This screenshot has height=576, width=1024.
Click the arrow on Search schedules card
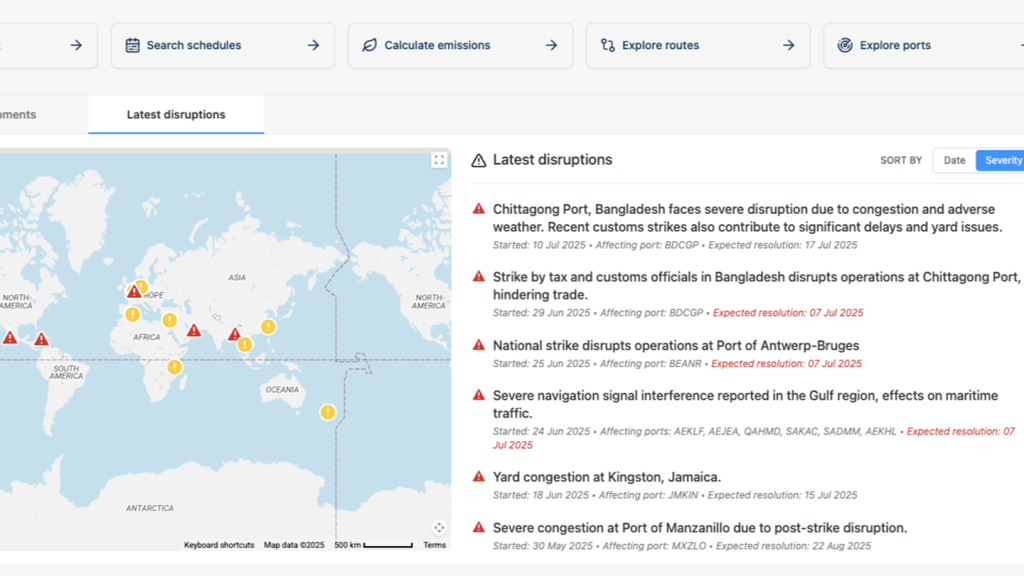click(313, 45)
